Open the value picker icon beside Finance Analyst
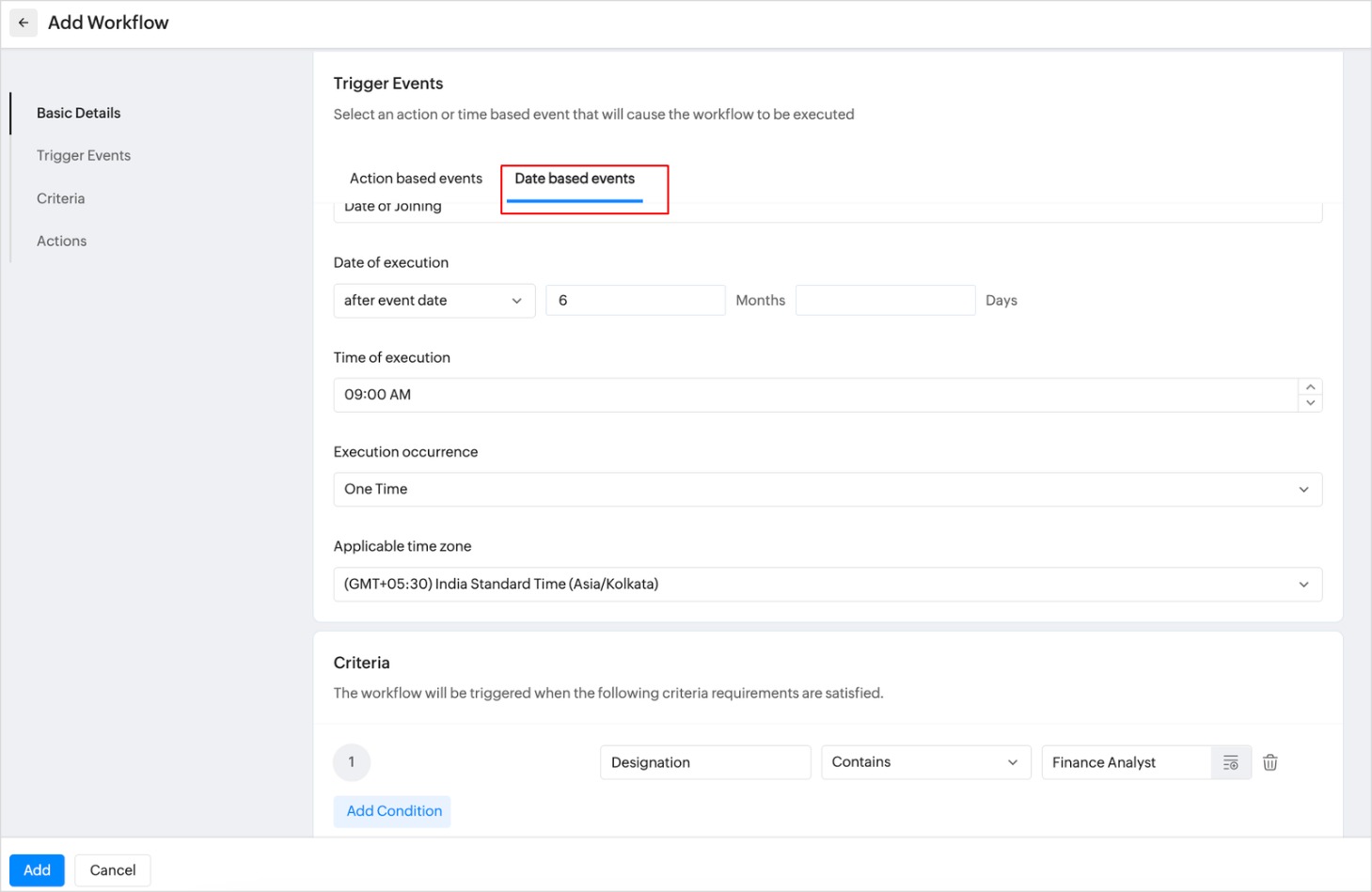This screenshot has height=892, width=1372. point(1230,762)
